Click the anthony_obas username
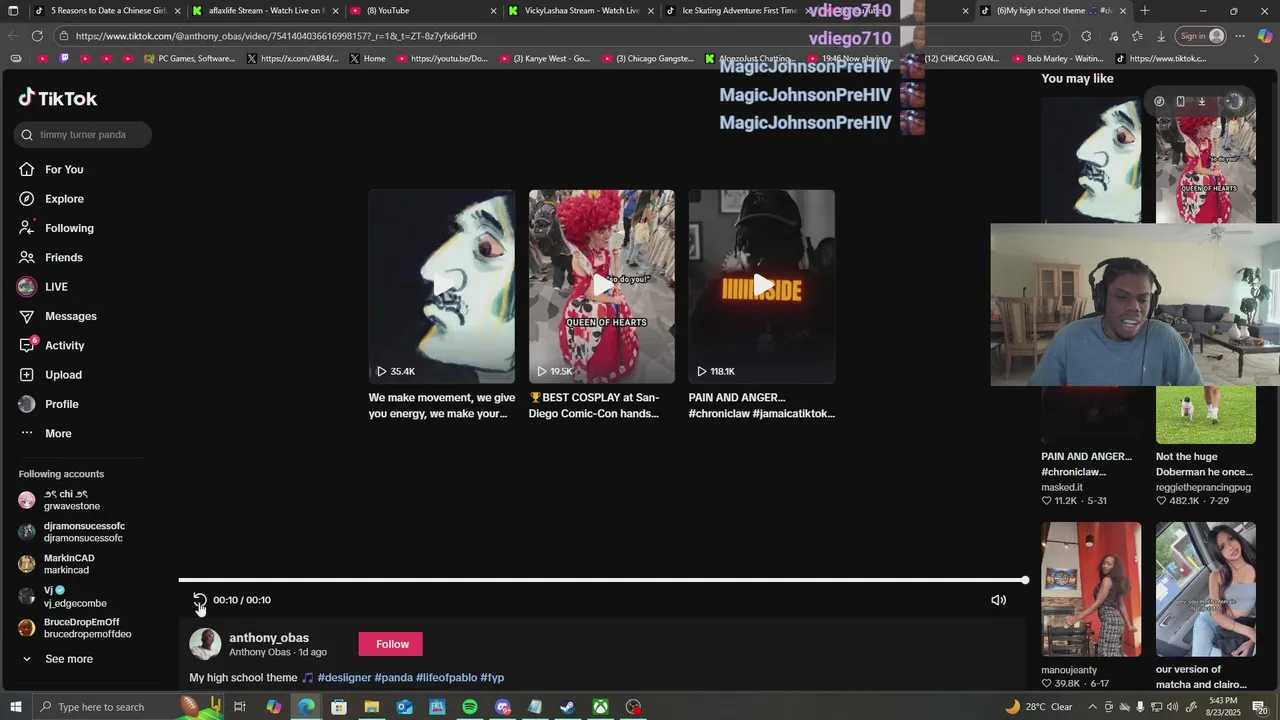 click(269, 638)
